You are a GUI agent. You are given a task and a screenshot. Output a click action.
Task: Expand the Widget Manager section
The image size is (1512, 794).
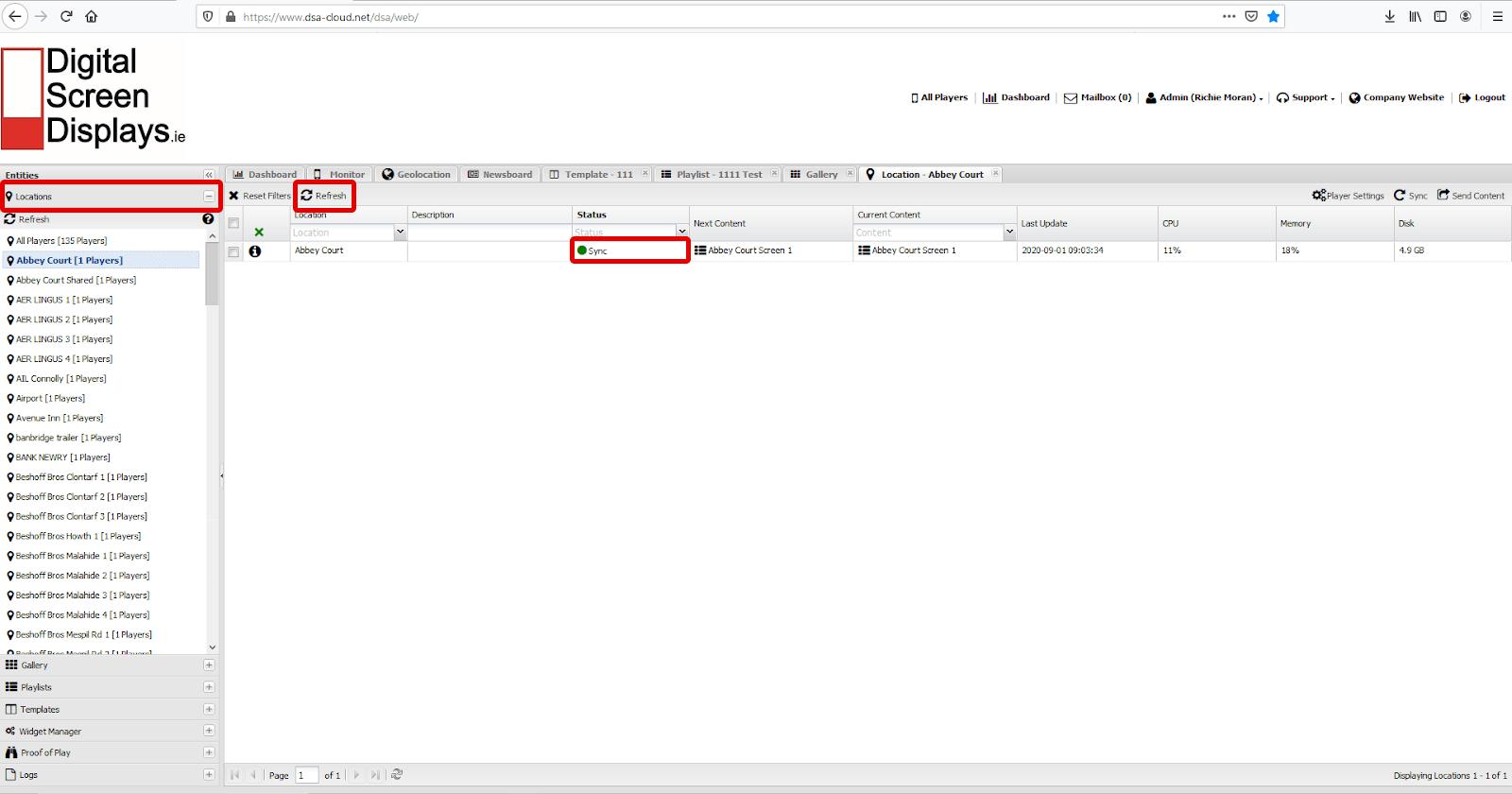(x=209, y=731)
